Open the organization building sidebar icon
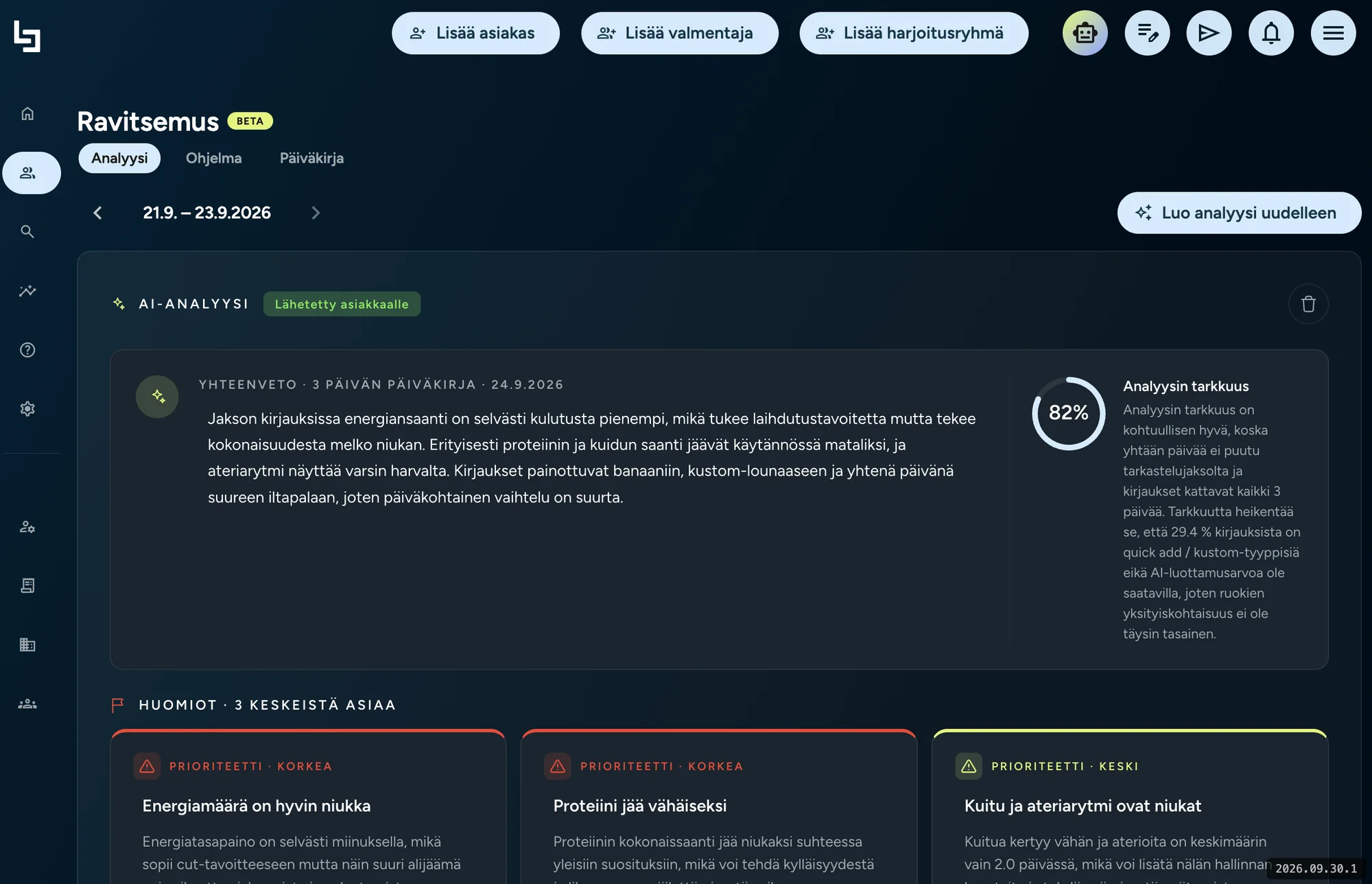1372x884 pixels. pos(27,644)
